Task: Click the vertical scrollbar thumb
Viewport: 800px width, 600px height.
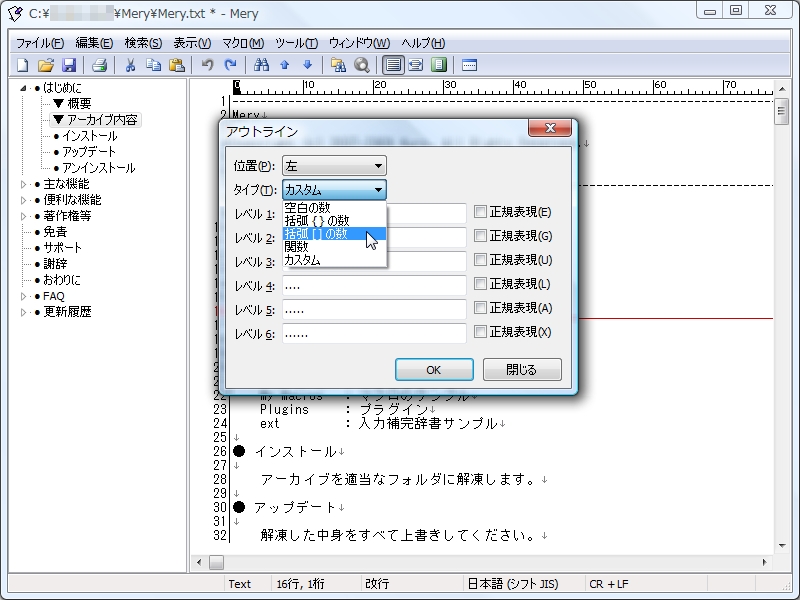Action: [781, 112]
